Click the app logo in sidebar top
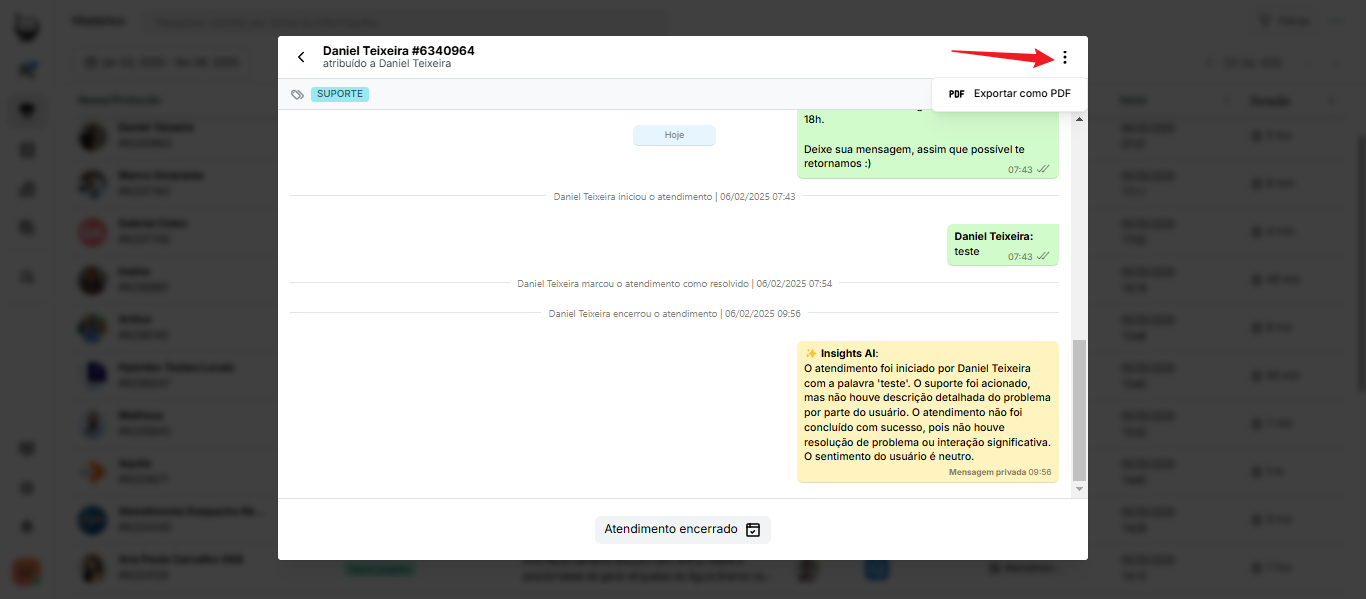This screenshot has width=1366, height=599. (x=27, y=25)
